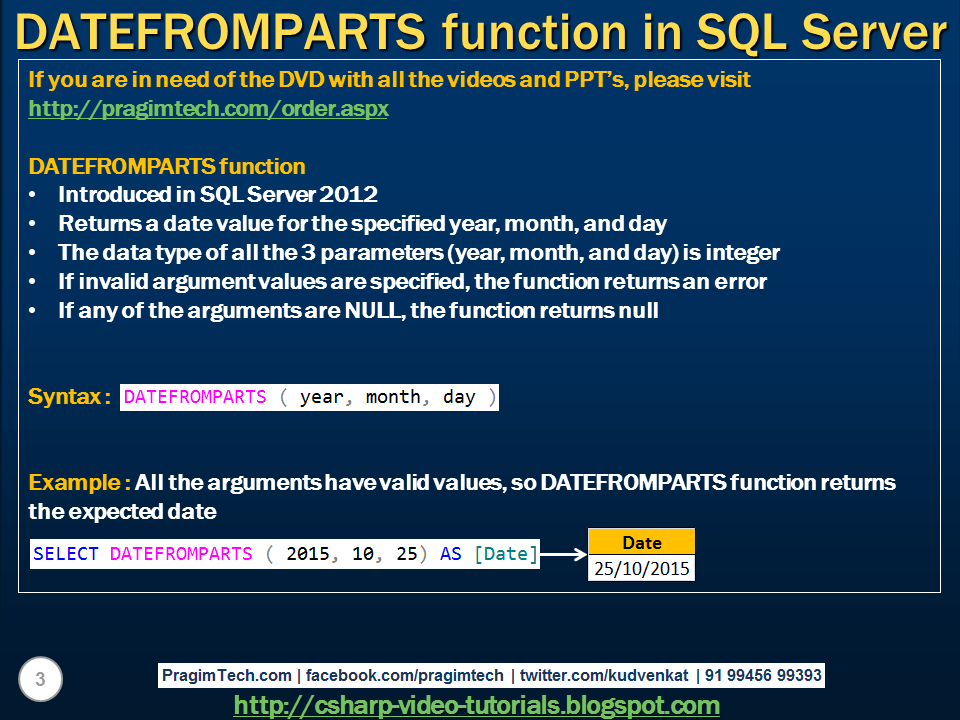Click the PragimTech.com contact footer text
This screenshot has height=720, width=960.
(x=491, y=675)
